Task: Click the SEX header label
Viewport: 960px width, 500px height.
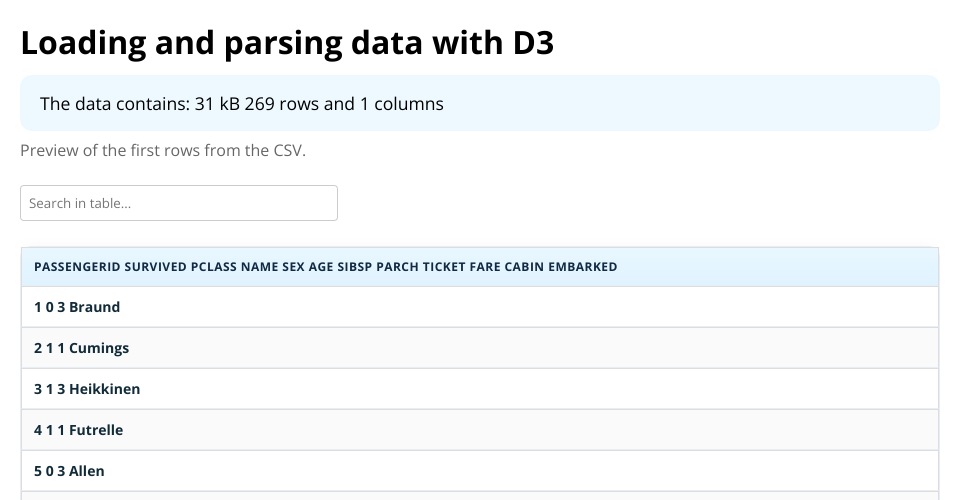Action: click(294, 267)
